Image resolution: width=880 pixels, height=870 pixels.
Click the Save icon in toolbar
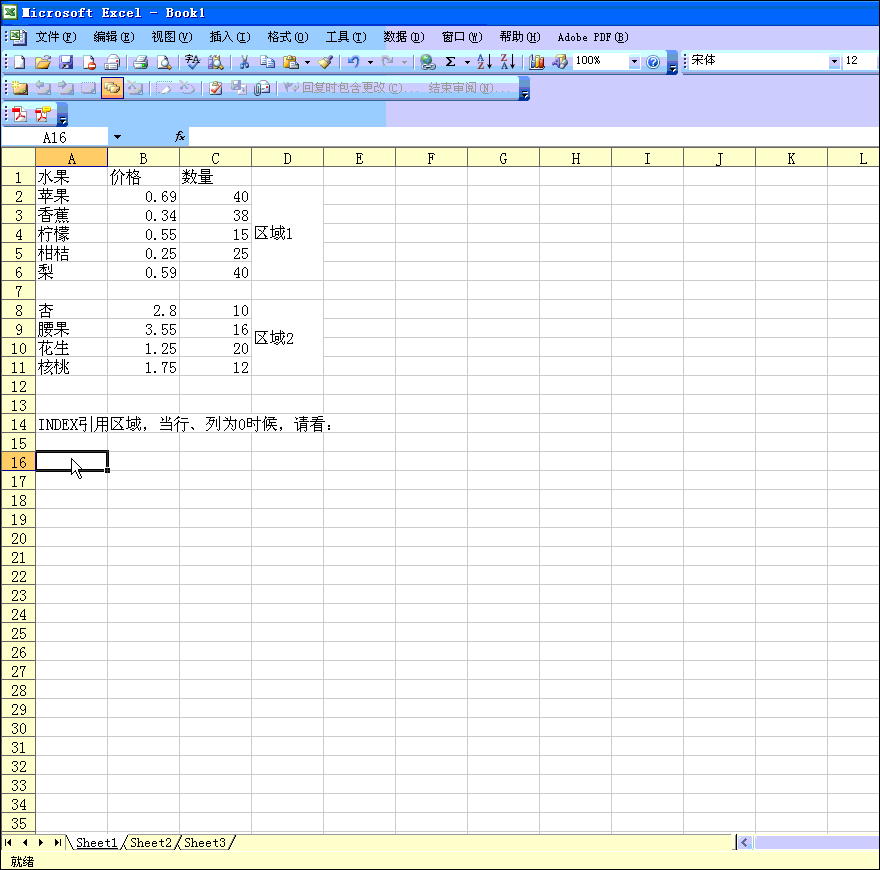click(66, 62)
